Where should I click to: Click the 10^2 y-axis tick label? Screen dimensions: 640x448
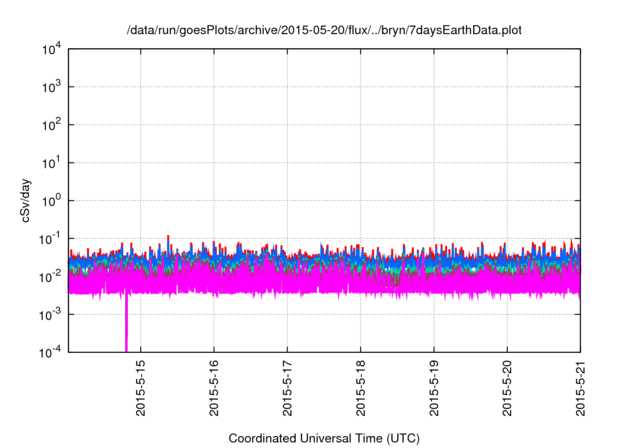(51, 125)
